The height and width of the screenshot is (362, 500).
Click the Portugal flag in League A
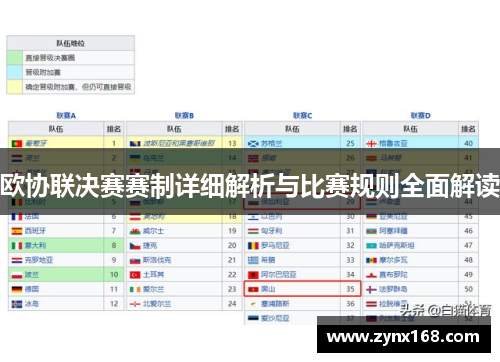click(17, 144)
